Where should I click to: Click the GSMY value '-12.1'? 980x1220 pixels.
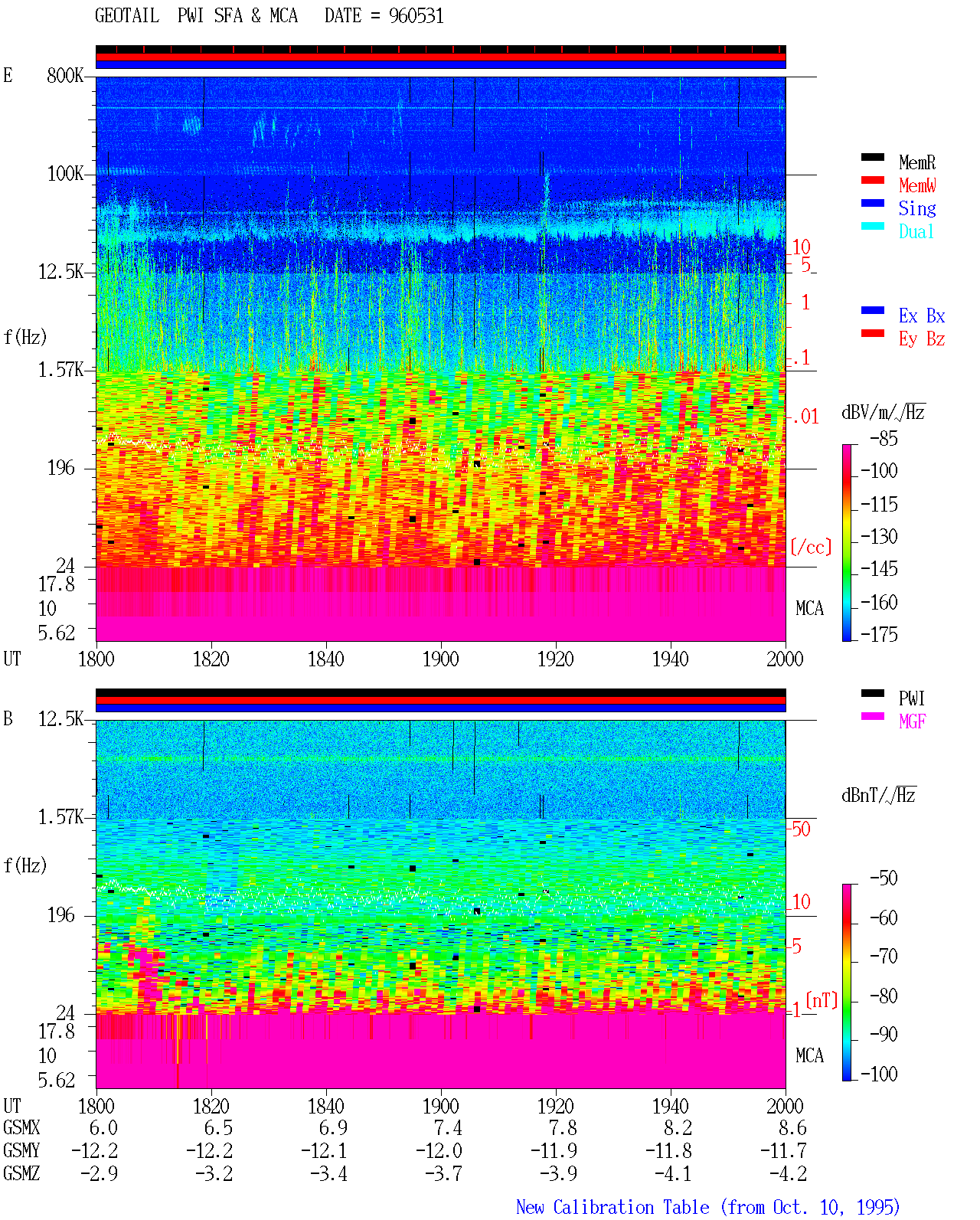(x=325, y=1151)
